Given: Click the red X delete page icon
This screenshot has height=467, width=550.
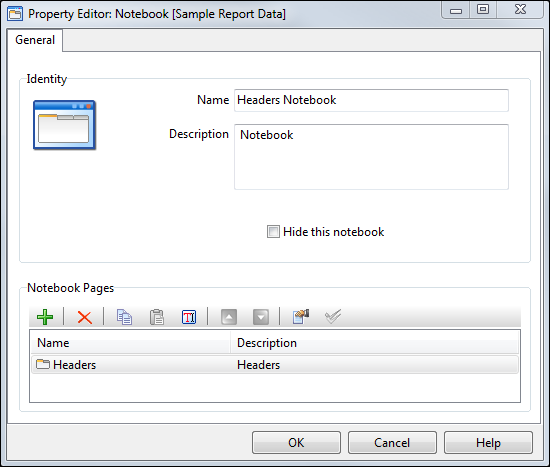Looking at the screenshot, I should pyautogui.click(x=85, y=317).
